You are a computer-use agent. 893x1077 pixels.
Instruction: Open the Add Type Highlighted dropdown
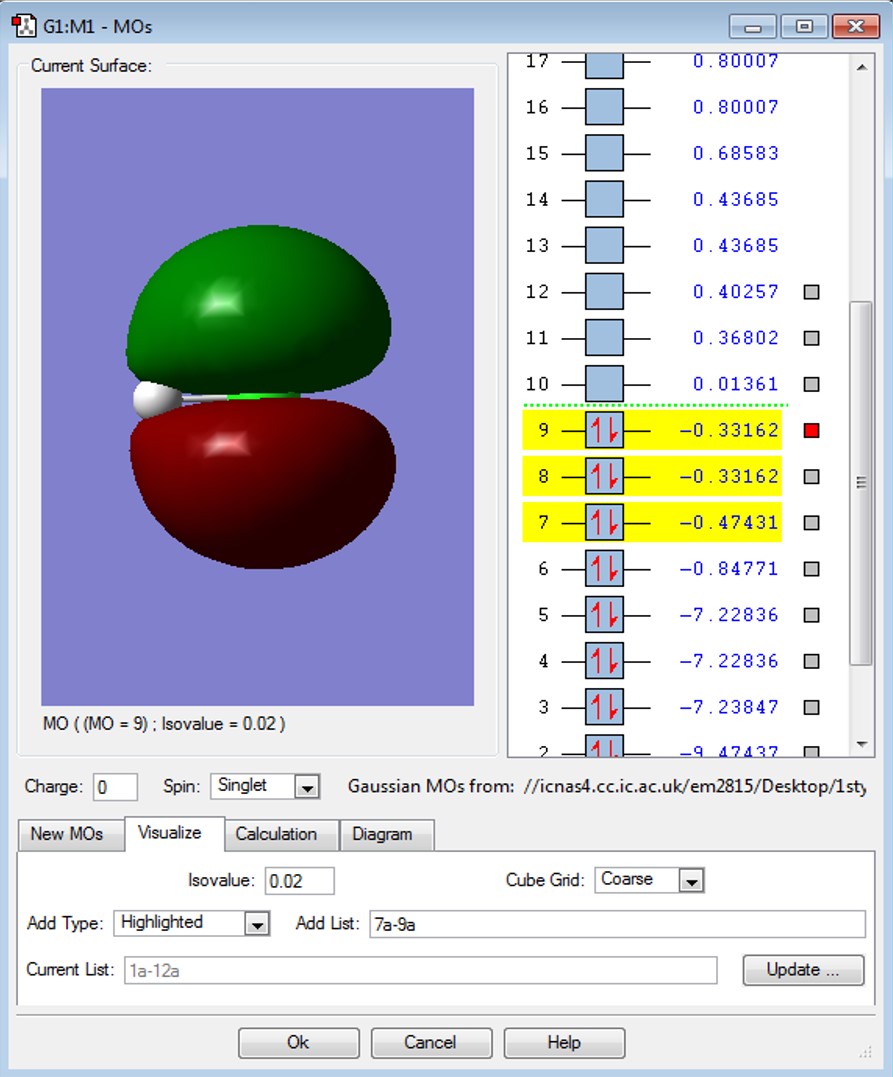coord(257,925)
